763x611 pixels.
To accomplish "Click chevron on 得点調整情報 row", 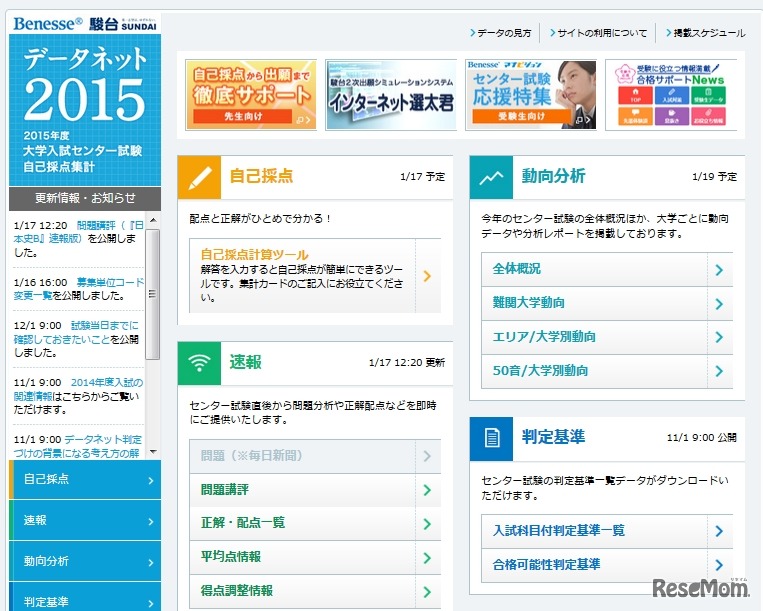I will pyautogui.click(x=427, y=592).
